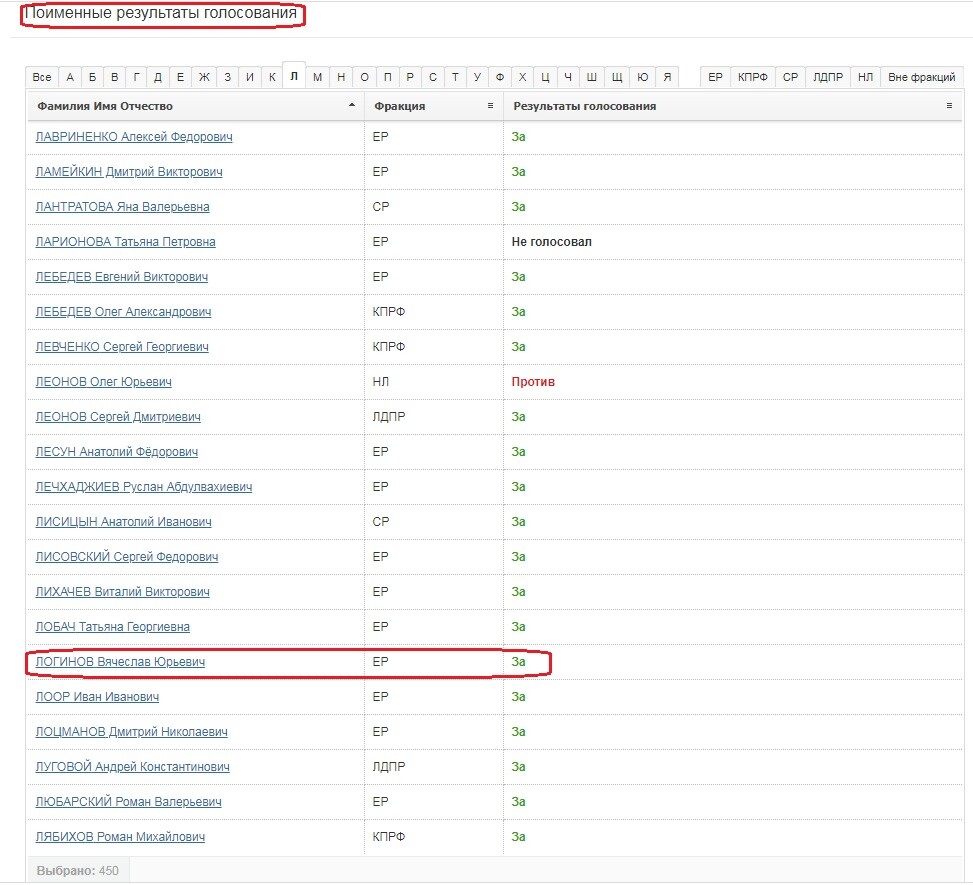The image size is (973, 885).
Task: Open ЛУГОВОЙ Андрей Константинович link
Action: tap(133, 766)
